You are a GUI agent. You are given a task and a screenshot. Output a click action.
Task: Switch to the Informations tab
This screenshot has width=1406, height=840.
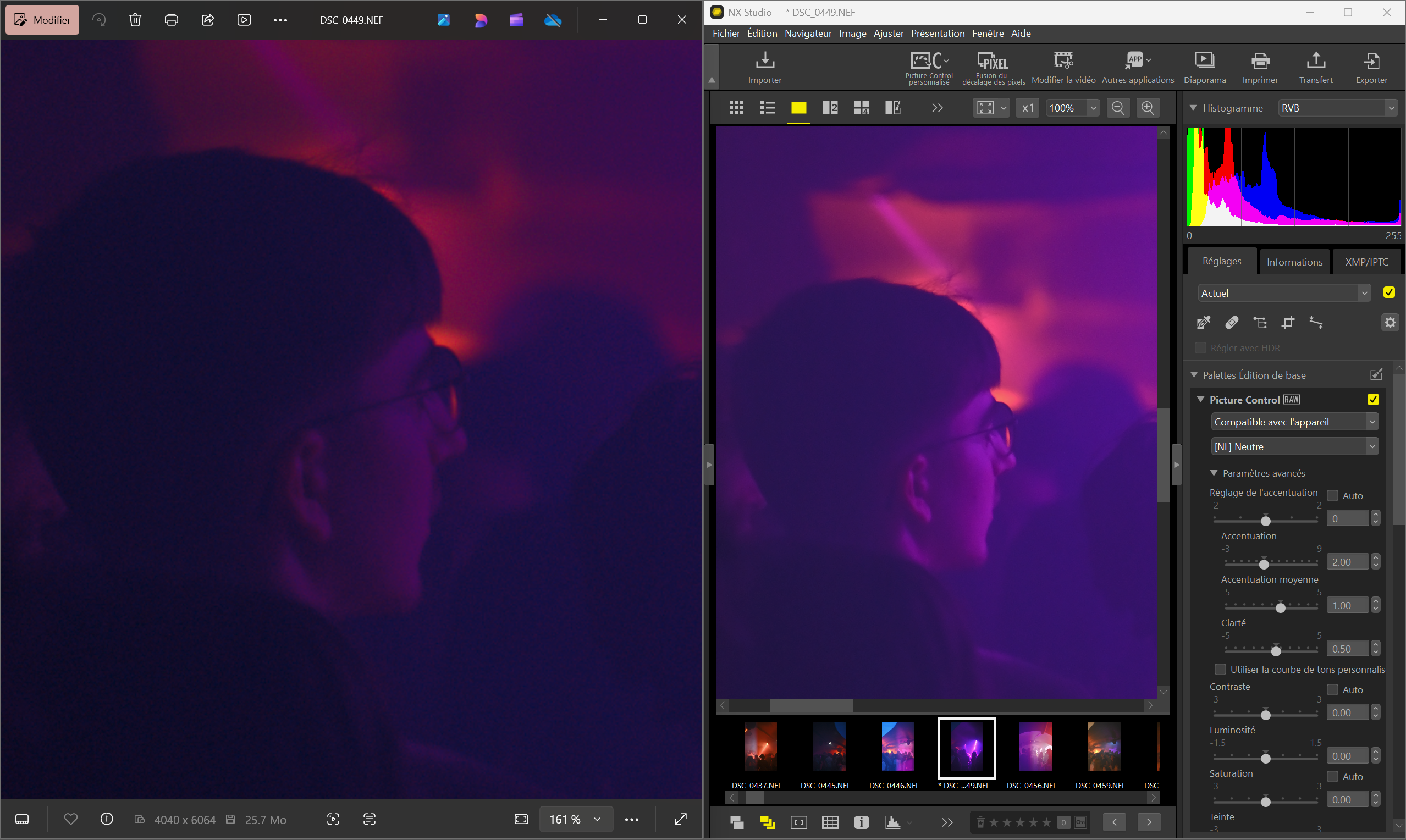[x=1294, y=262]
